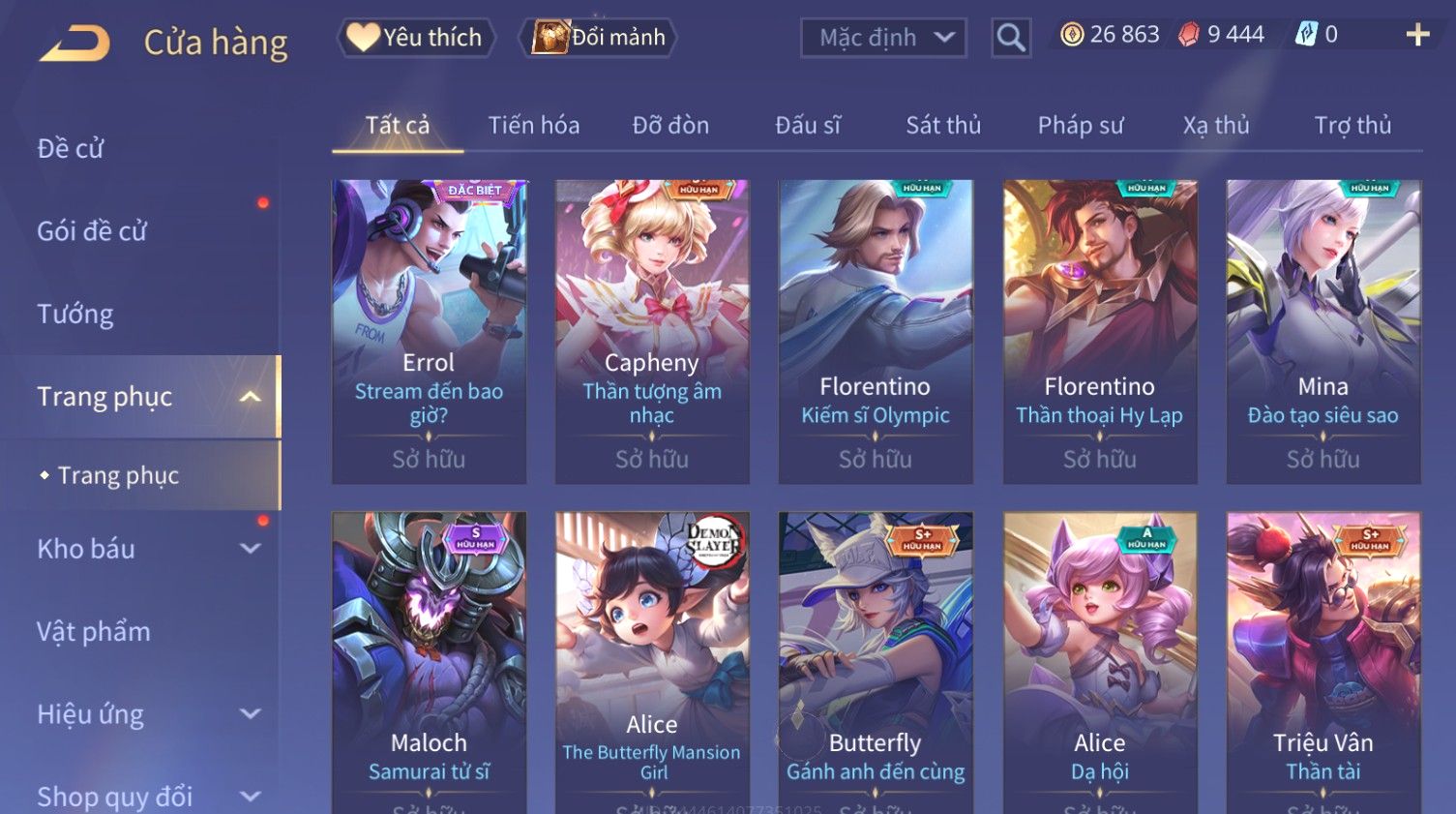Click the golden back arrow icon
The width and height of the screenshot is (1456, 814).
point(74,44)
